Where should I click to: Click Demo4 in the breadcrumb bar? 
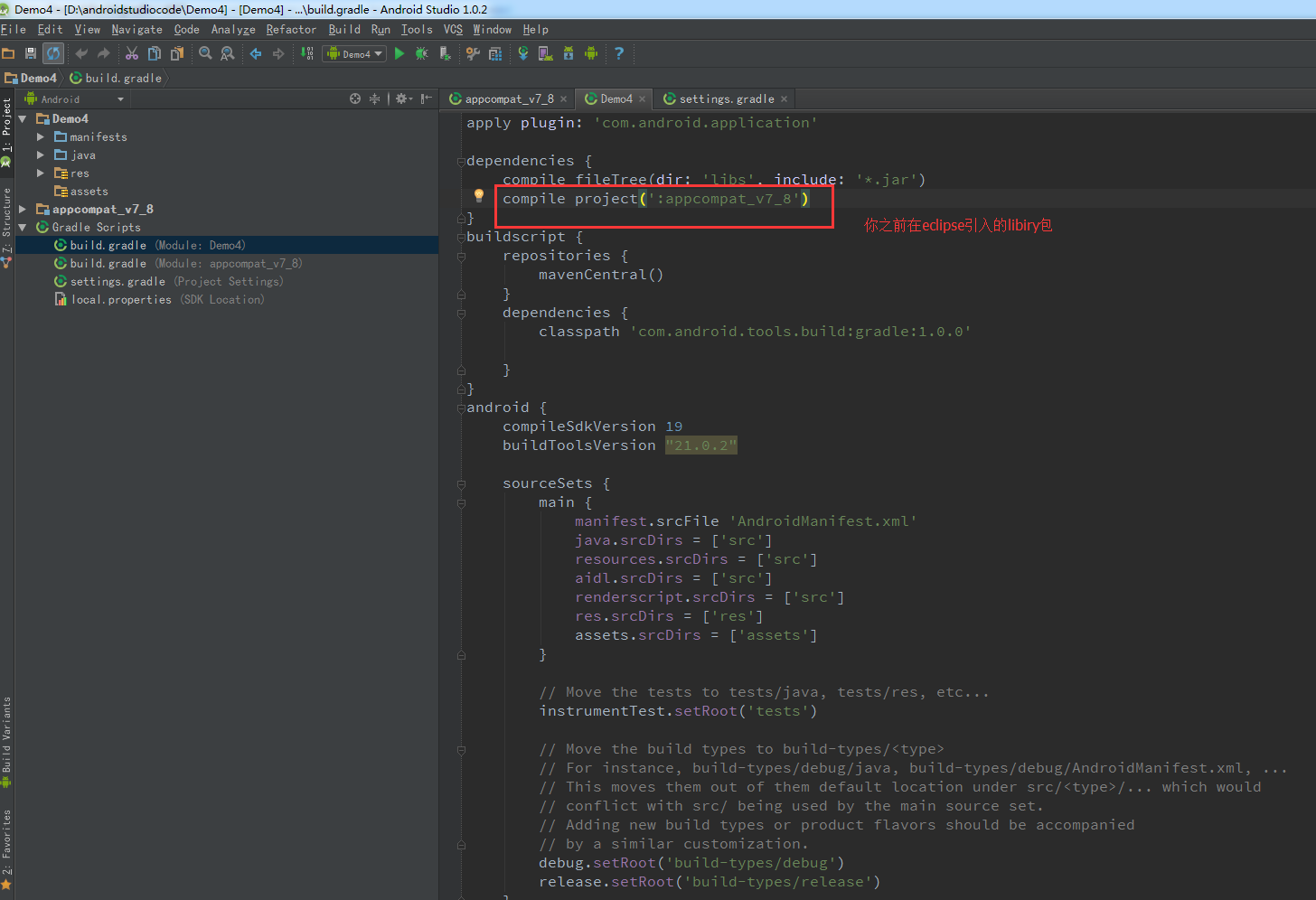coord(31,79)
